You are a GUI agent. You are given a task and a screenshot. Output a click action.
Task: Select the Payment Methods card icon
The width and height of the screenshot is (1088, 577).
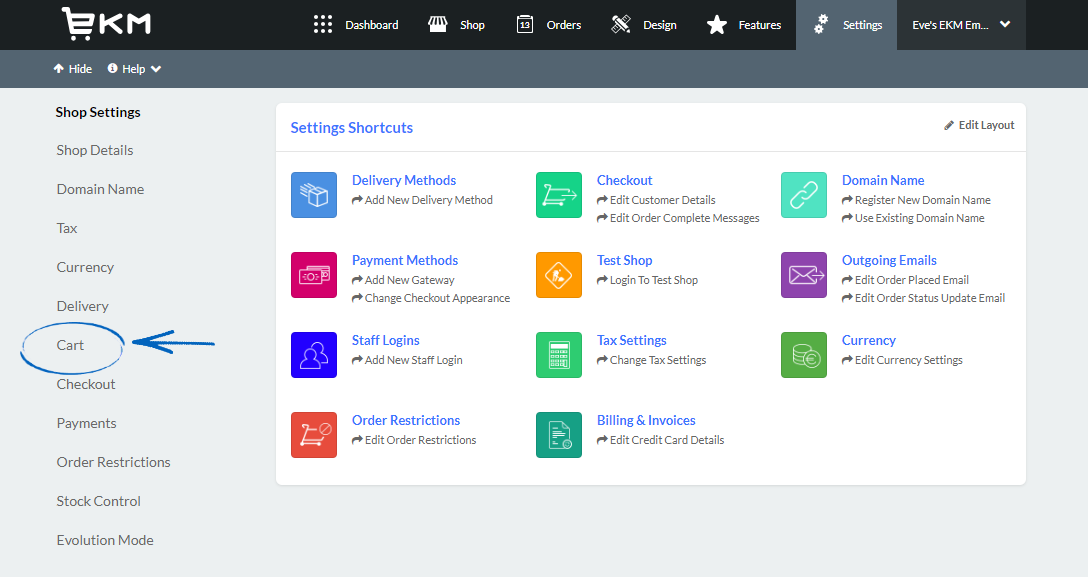point(314,275)
